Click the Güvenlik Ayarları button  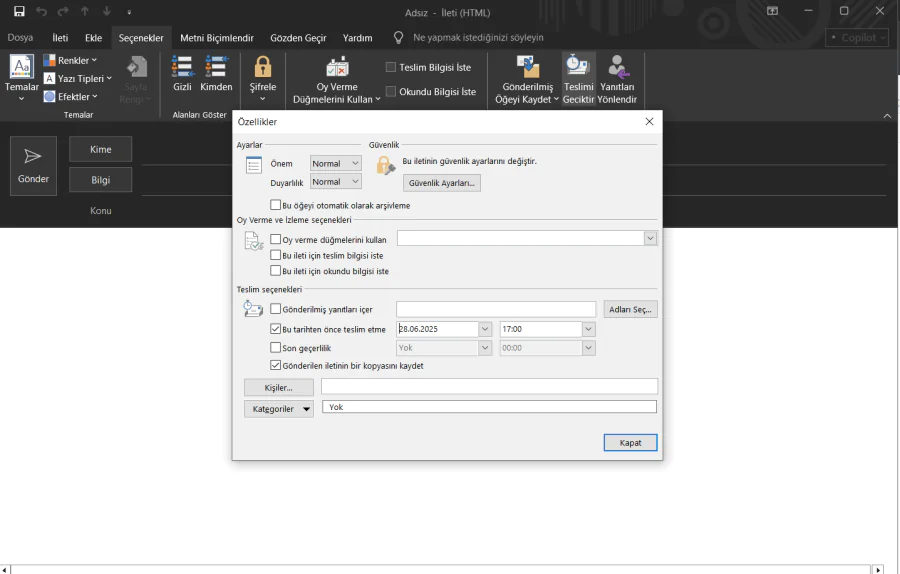click(442, 183)
